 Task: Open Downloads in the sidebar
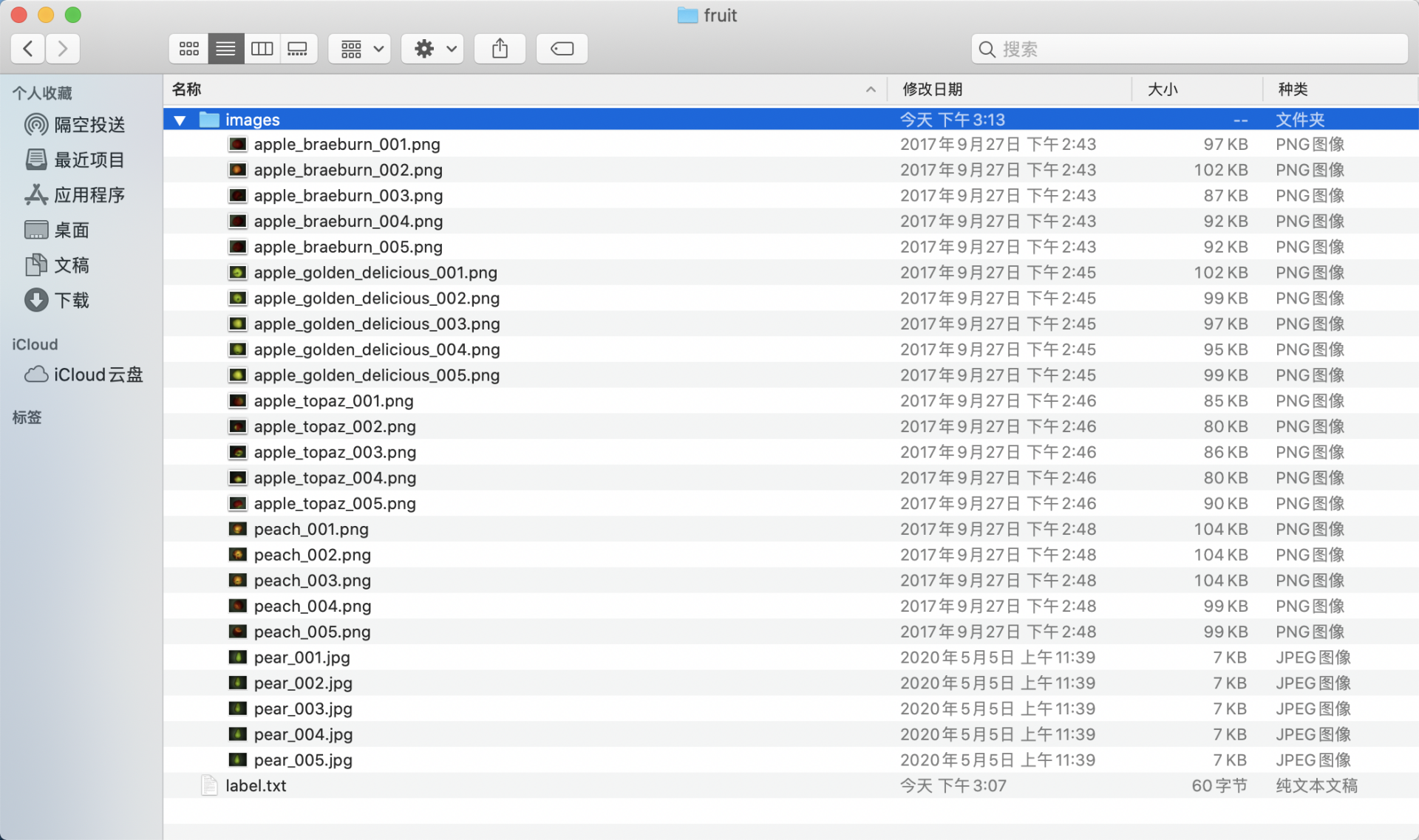pos(72,300)
